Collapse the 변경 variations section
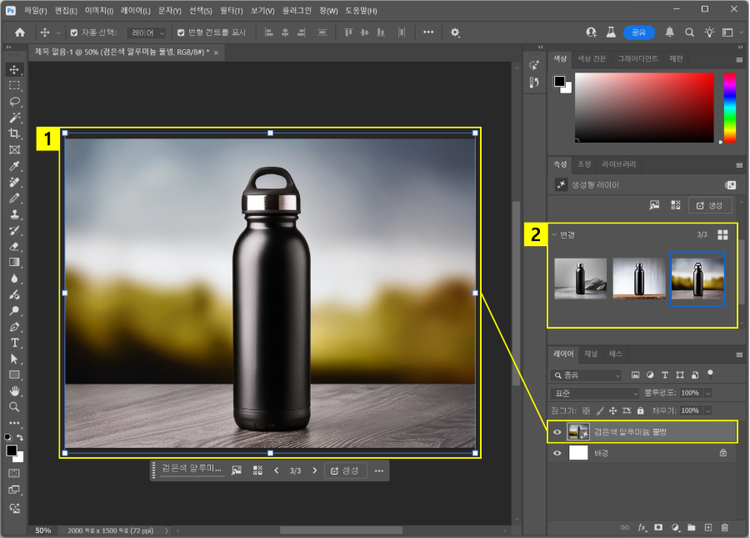This screenshot has width=750, height=538. click(x=554, y=235)
